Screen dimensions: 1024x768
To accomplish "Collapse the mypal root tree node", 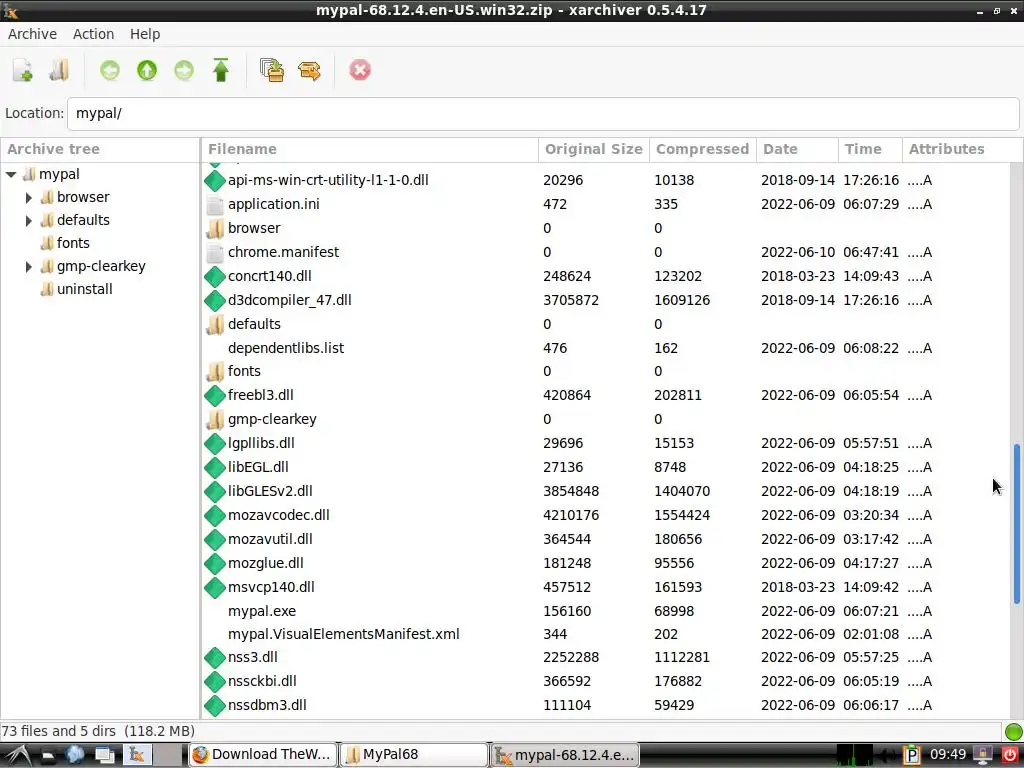I will coord(11,174).
